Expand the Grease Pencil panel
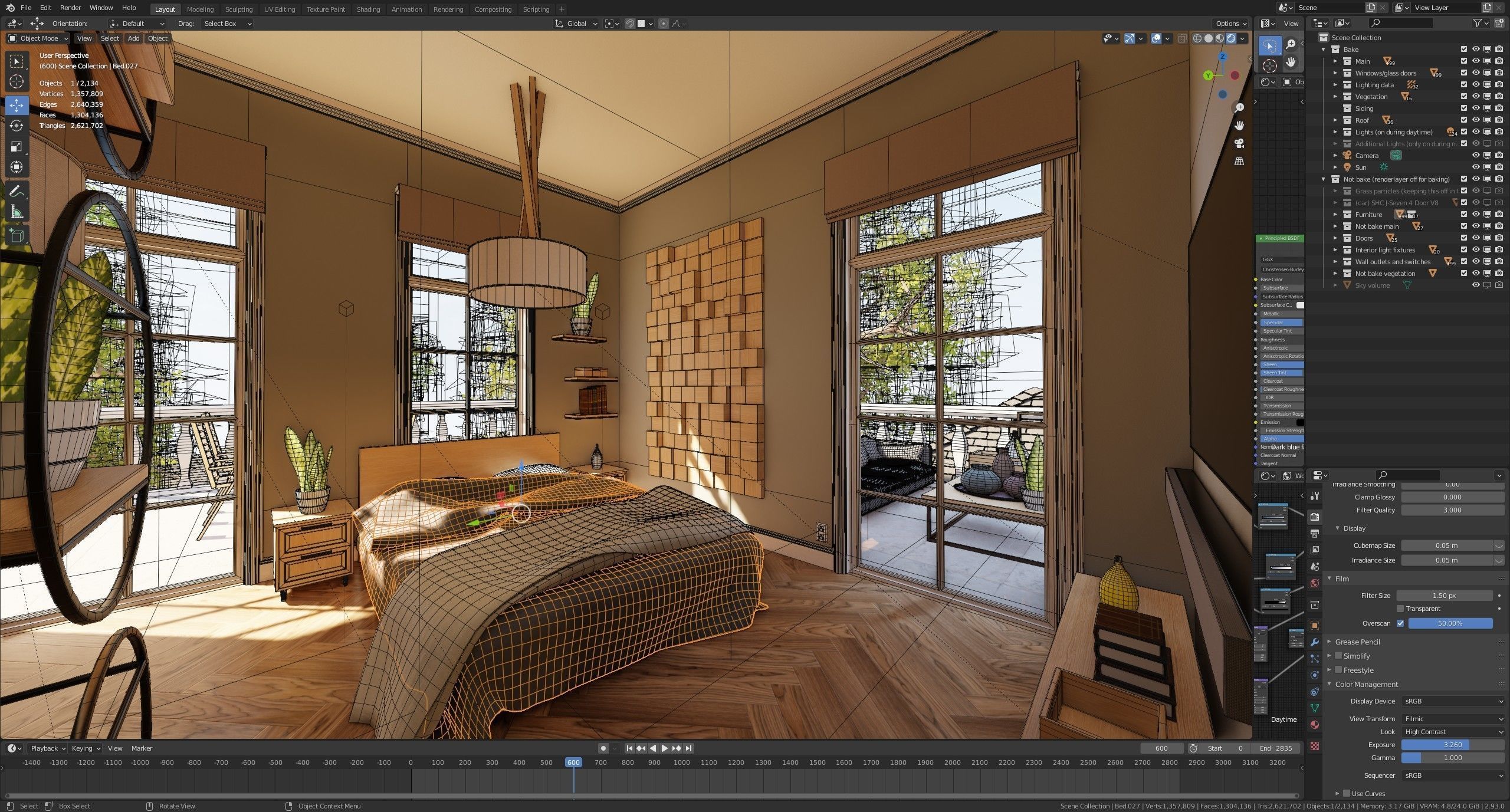 [x=1357, y=642]
